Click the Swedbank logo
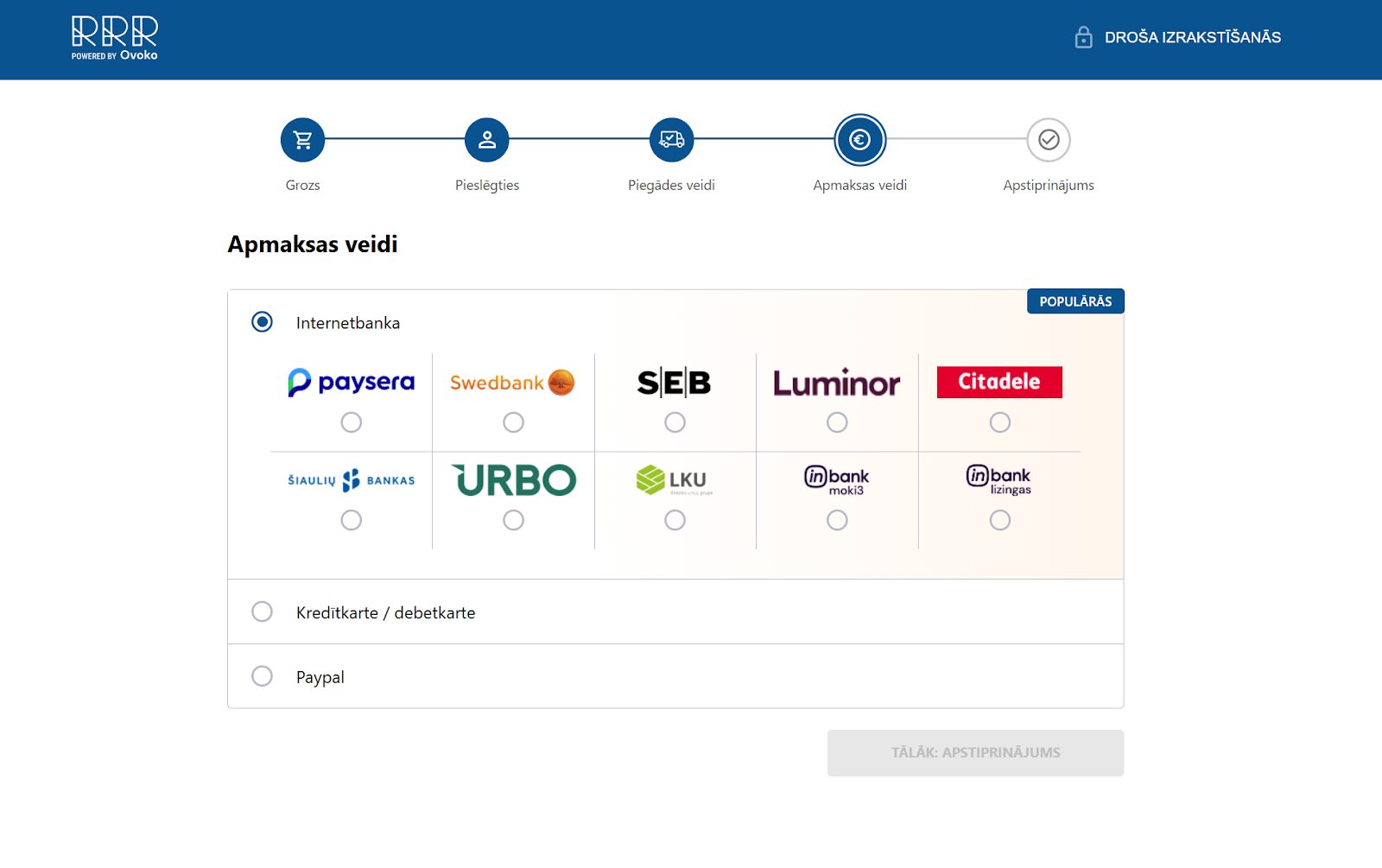 pos(513,383)
